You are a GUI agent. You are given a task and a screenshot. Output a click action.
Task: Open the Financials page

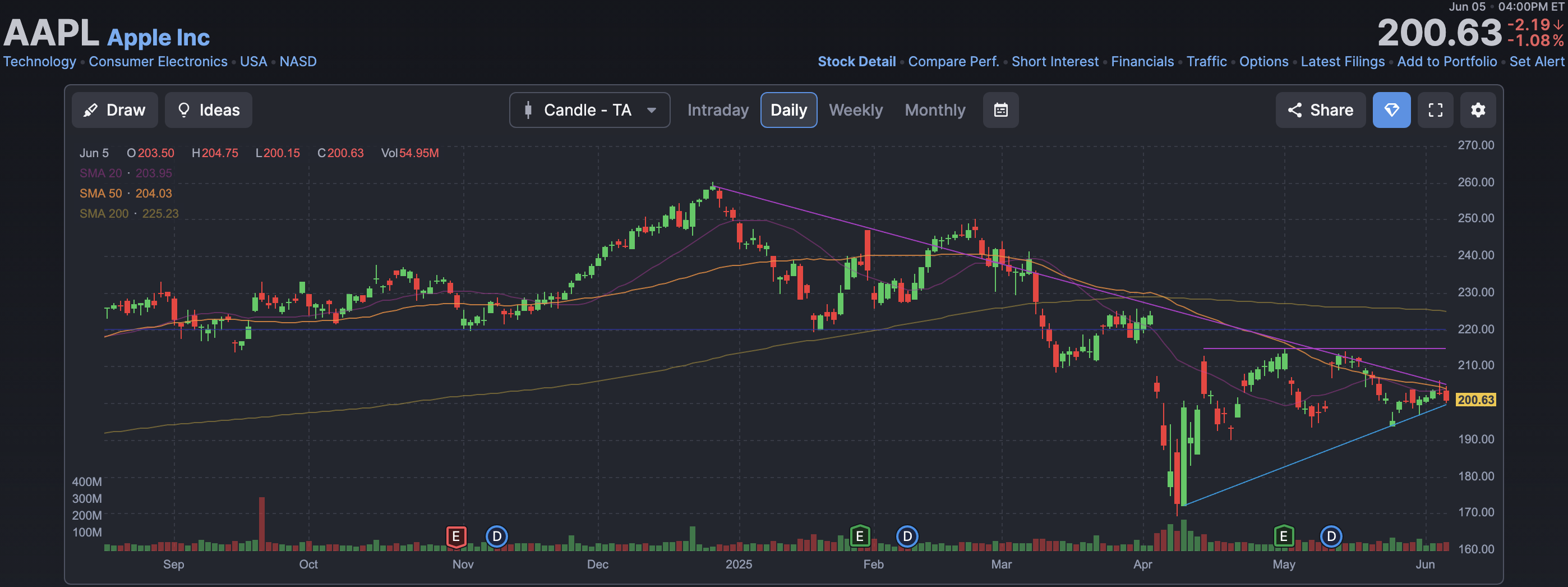tap(1142, 62)
